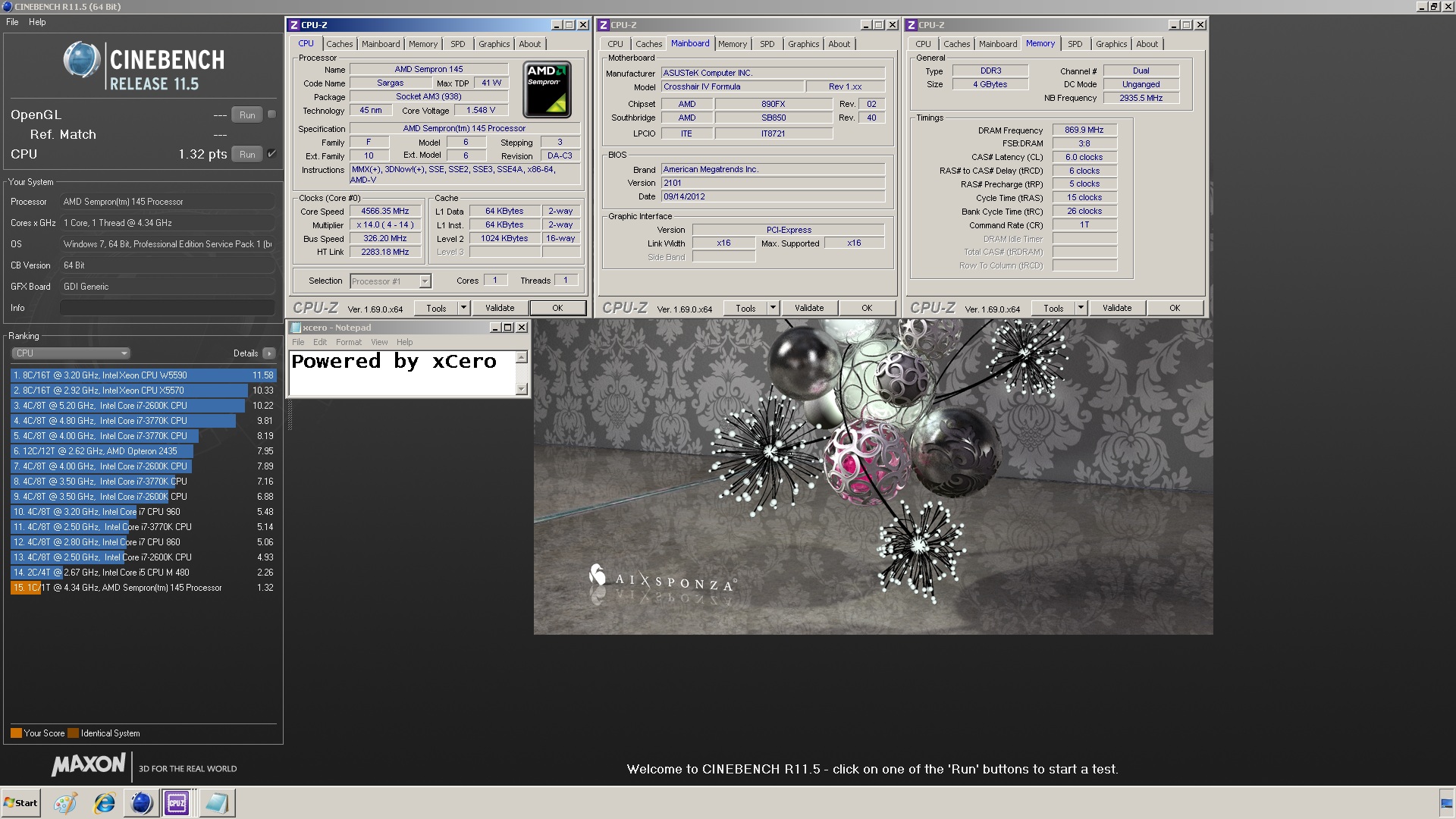Switch to SPD tab in Mainboard CPU-Z window
Image resolution: width=1456 pixels, height=819 pixels.
(767, 44)
